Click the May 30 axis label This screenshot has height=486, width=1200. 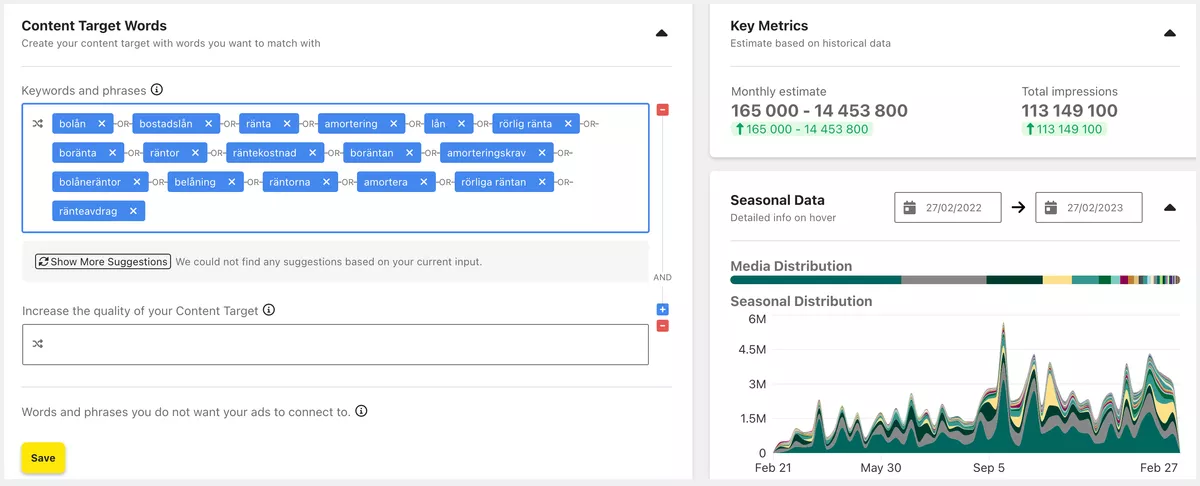coord(880,467)
